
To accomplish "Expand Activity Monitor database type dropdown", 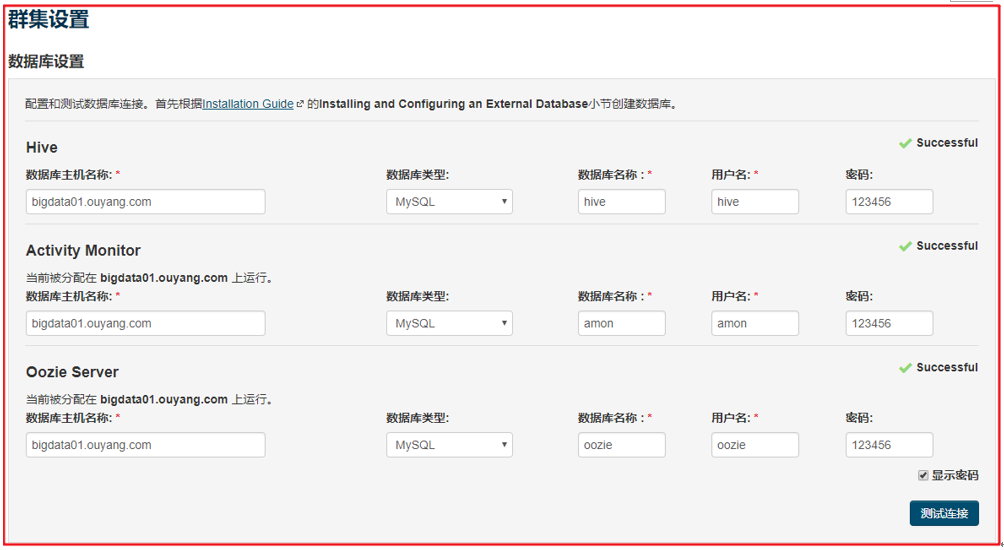I will click(x=449, y=324).
